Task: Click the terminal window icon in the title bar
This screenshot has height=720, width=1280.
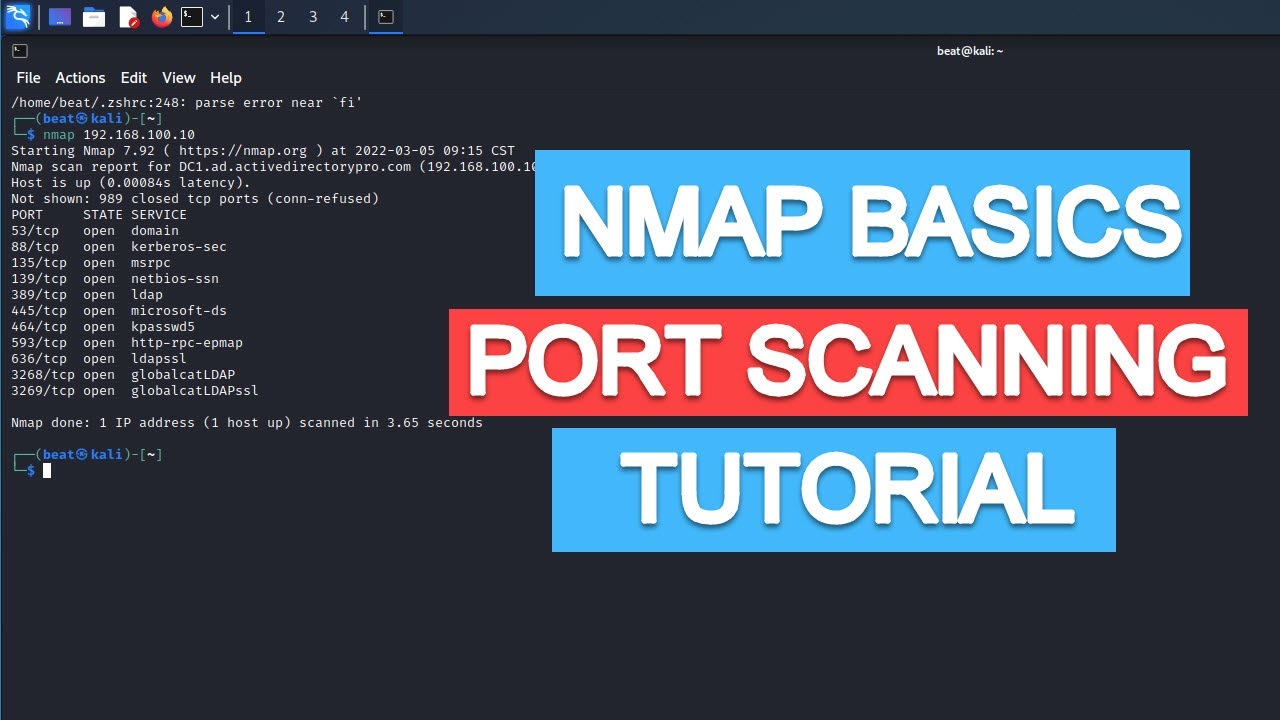Action: tap(20, 51)
